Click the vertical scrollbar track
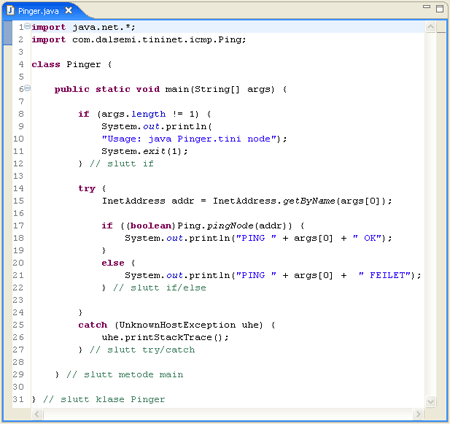This screenshot has width=450, height=424. click(431, 214)
